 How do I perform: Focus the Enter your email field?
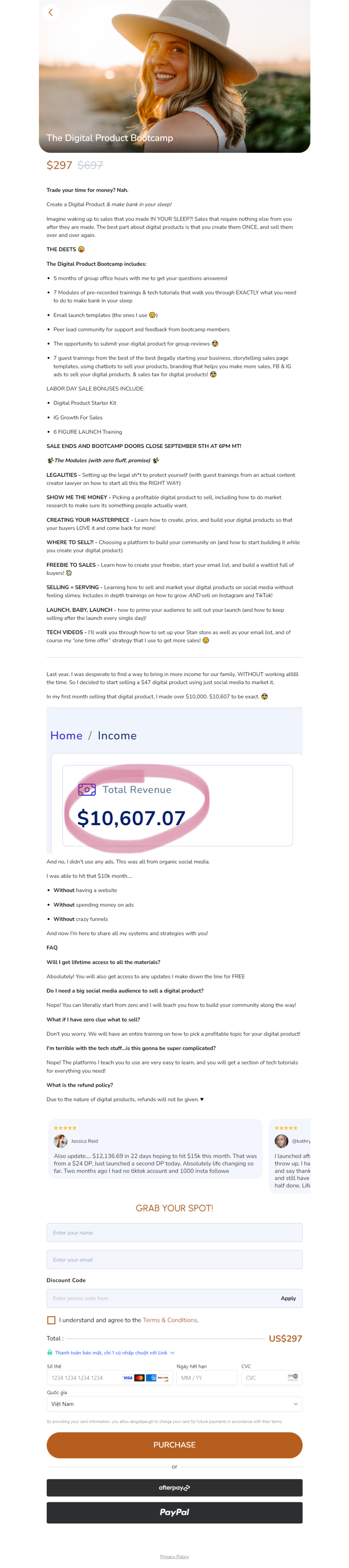174,1259
